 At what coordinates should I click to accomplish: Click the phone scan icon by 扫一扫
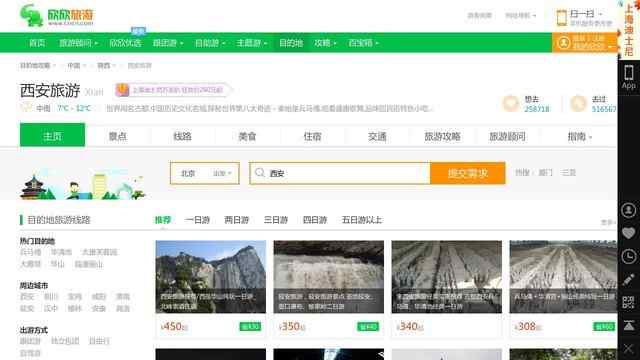tap(562, 18)
